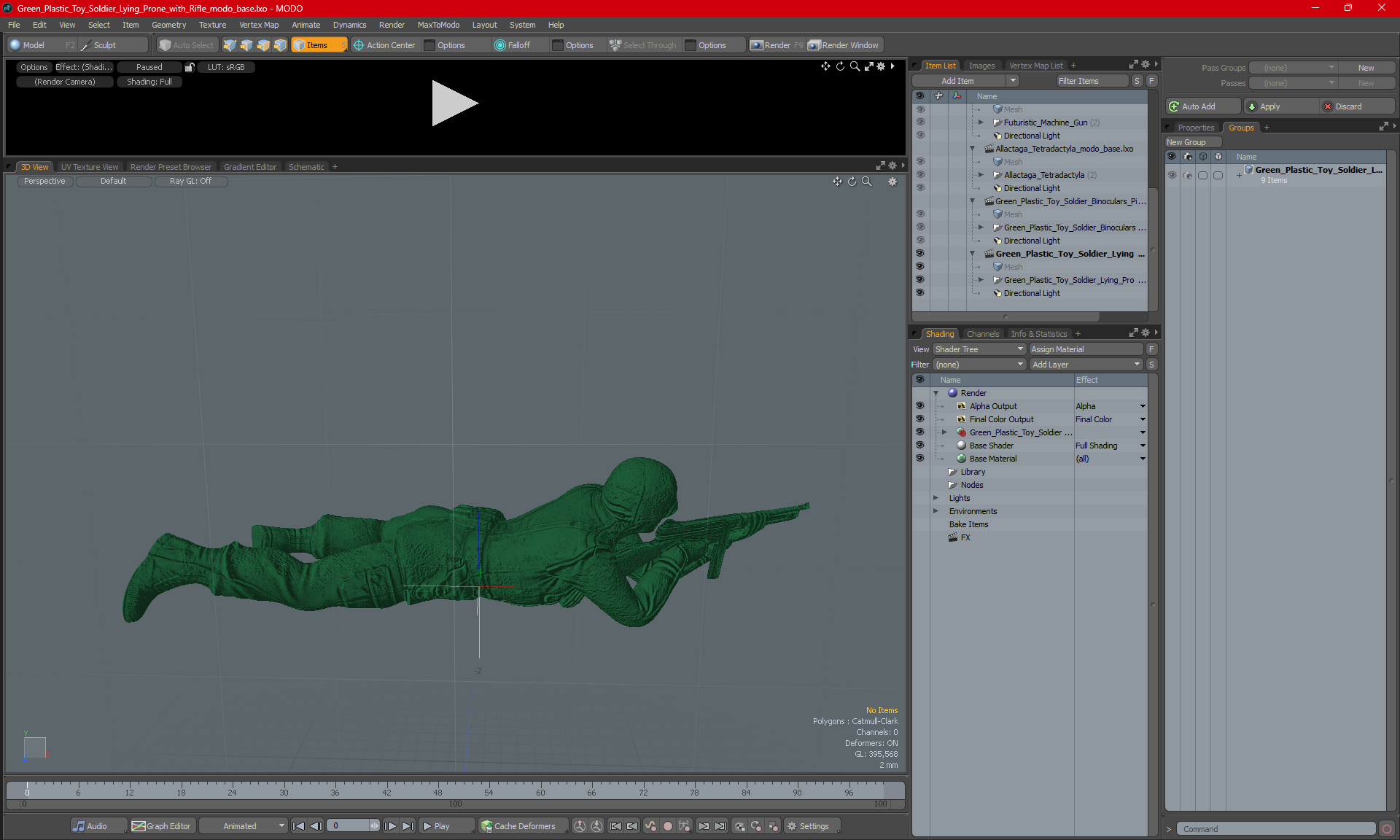Toggle visibility of Allactaga_Tetradactyla item
This screenshot has height=840, width=1400.
[x=919, y=175]
